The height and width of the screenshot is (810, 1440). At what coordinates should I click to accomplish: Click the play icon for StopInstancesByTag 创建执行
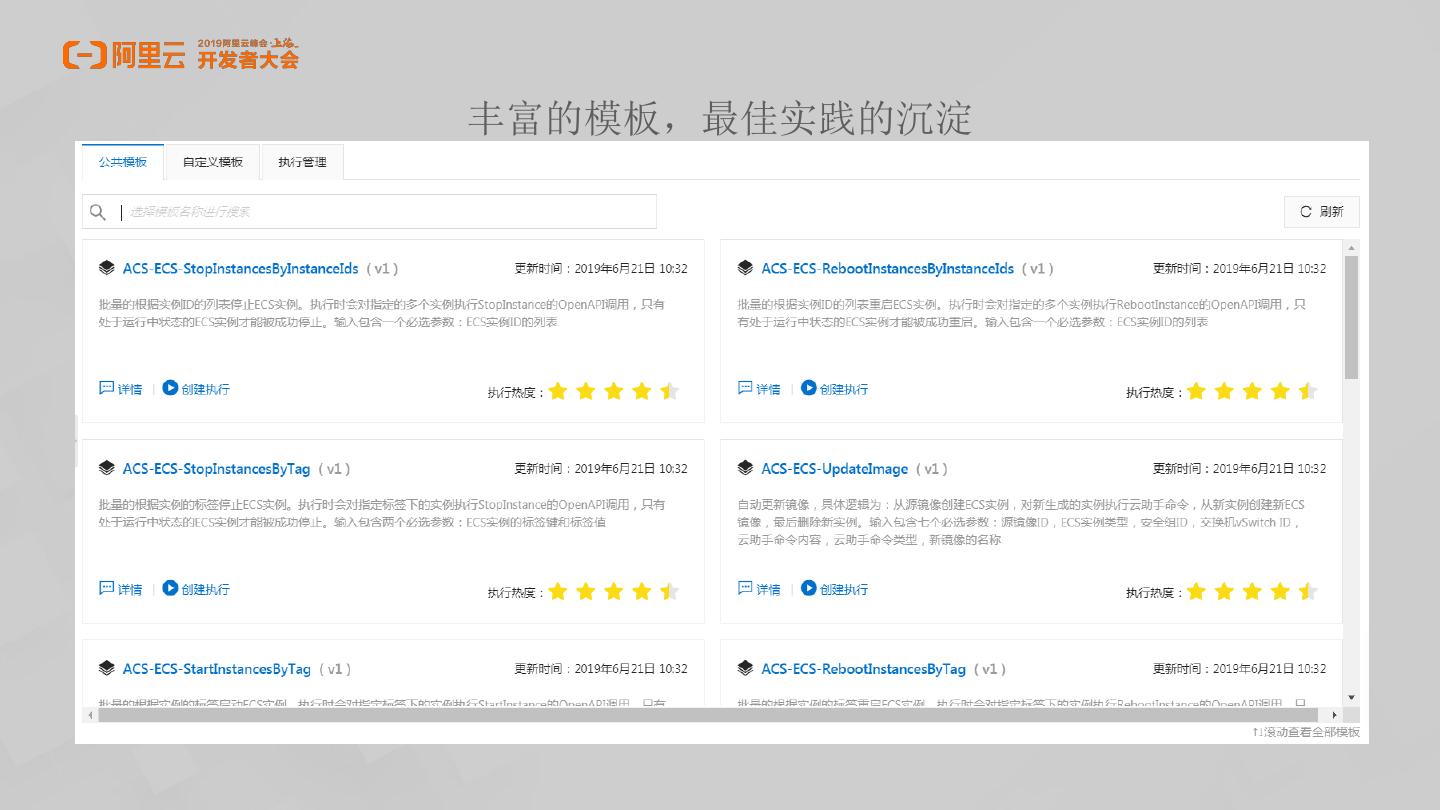pyautogui.click(x=170, y=588)
